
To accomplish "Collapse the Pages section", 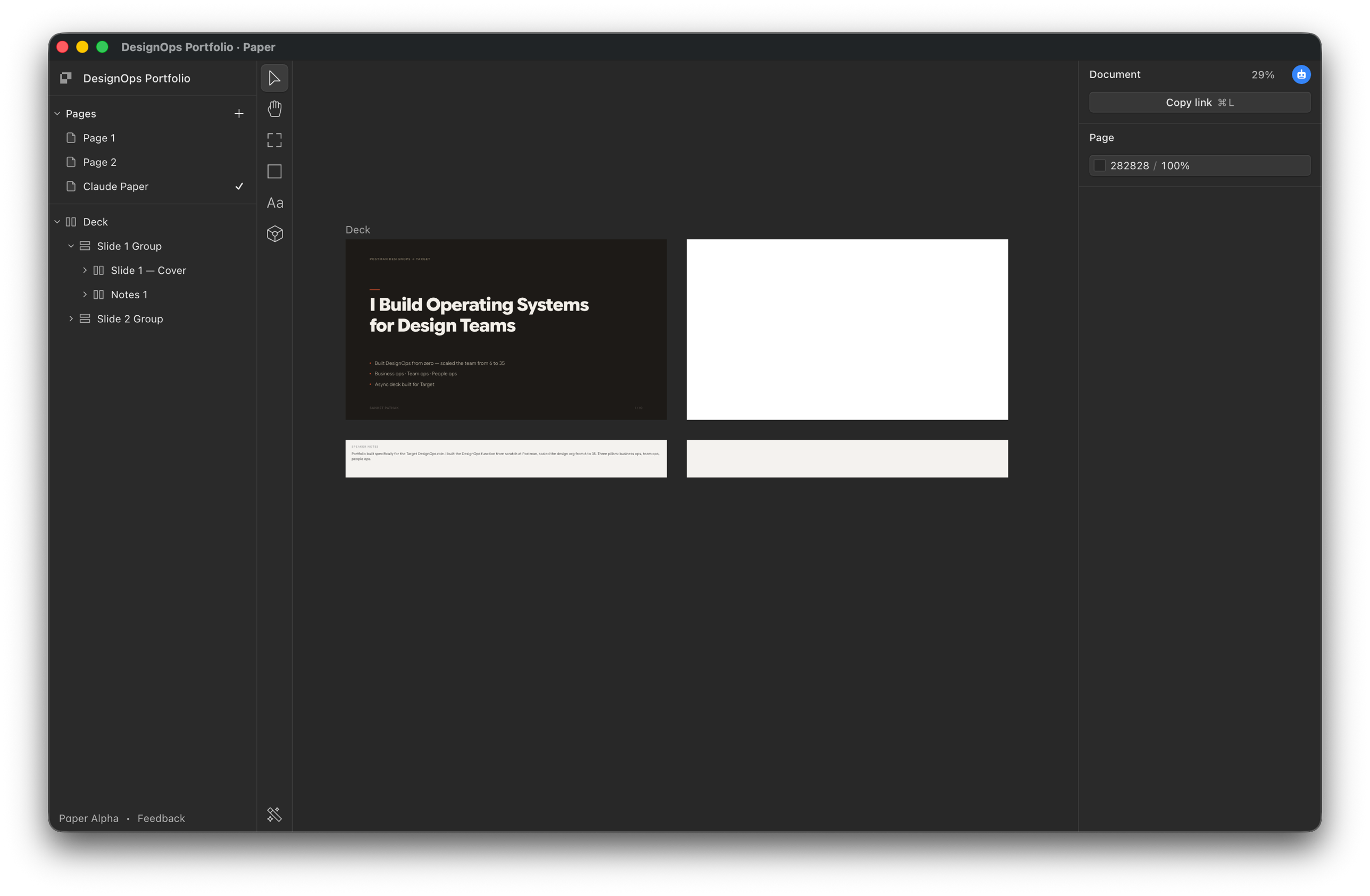I will (57, 114).
